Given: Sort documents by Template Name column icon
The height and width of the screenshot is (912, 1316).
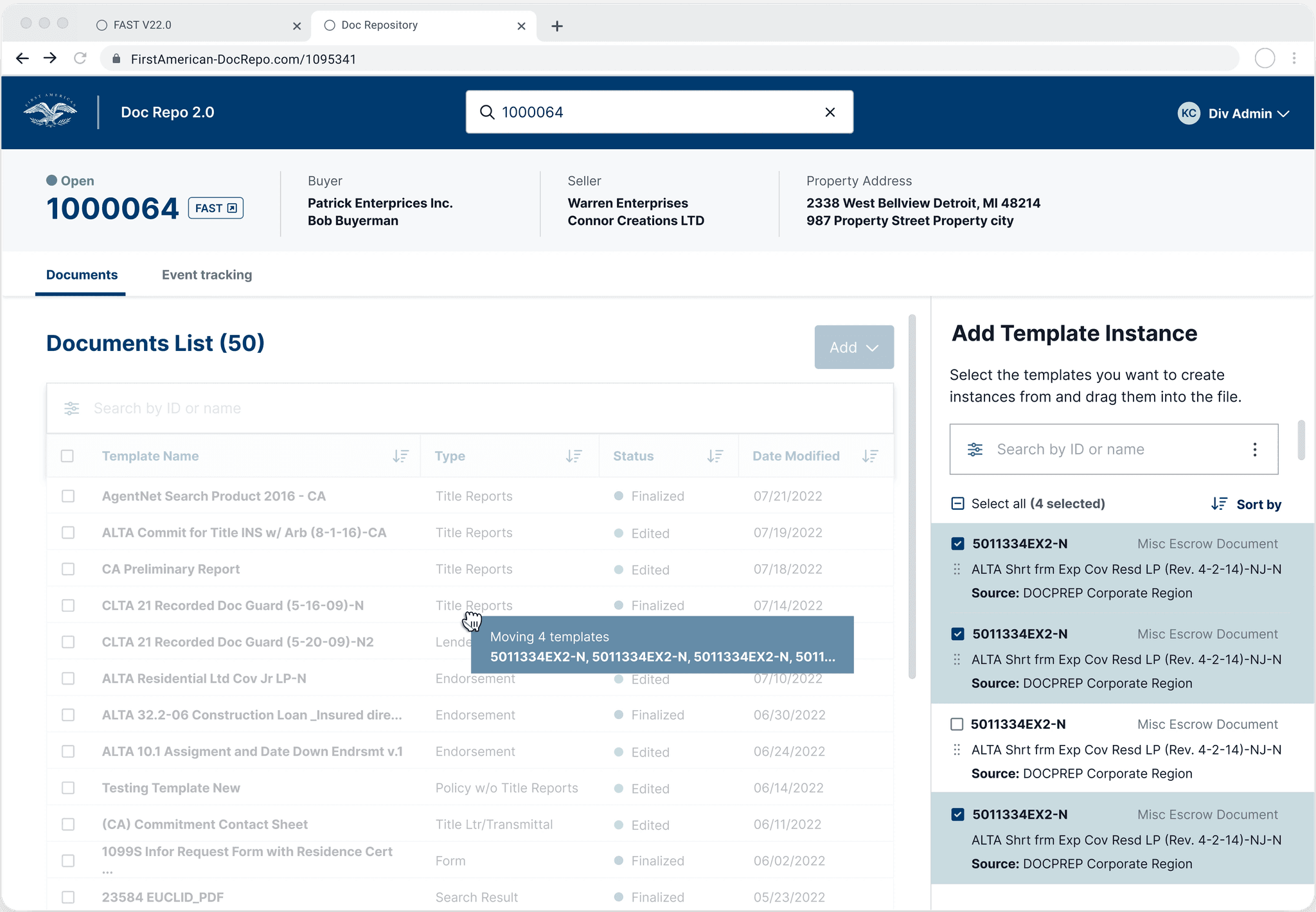Looking at the screenshot, I should click(x=400, y=456).
